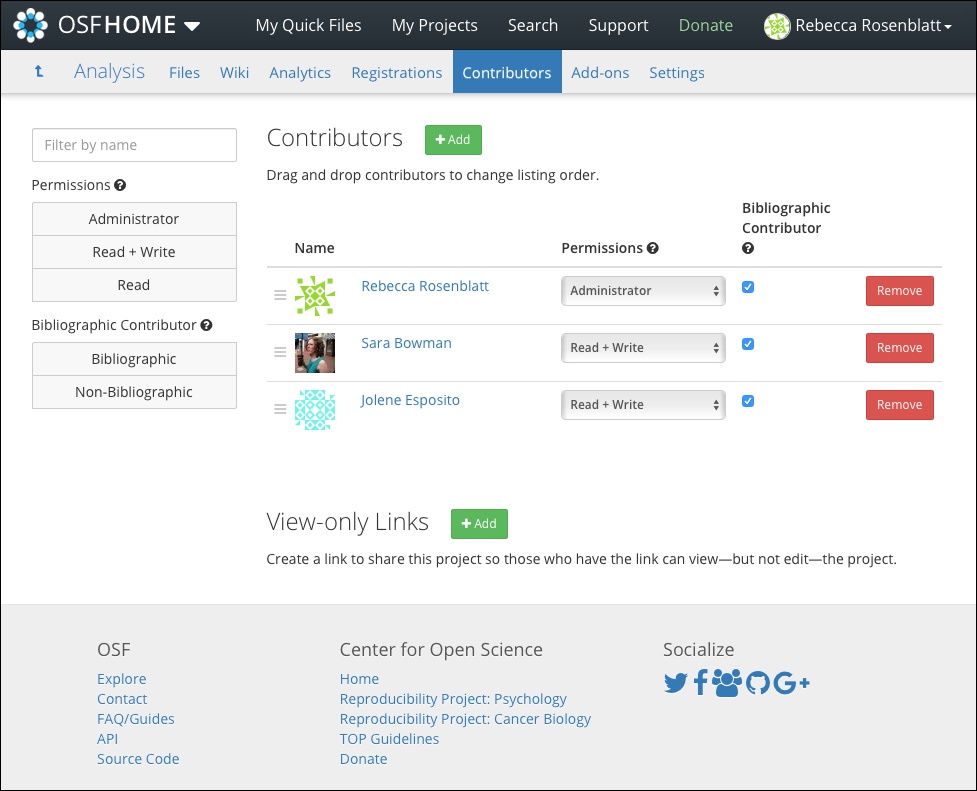The width and height of the screenshot is (977, 791).
Task: Toggle bibliographic checkbox for Rebecca Rosenblatt
Action: click(748, 287)
